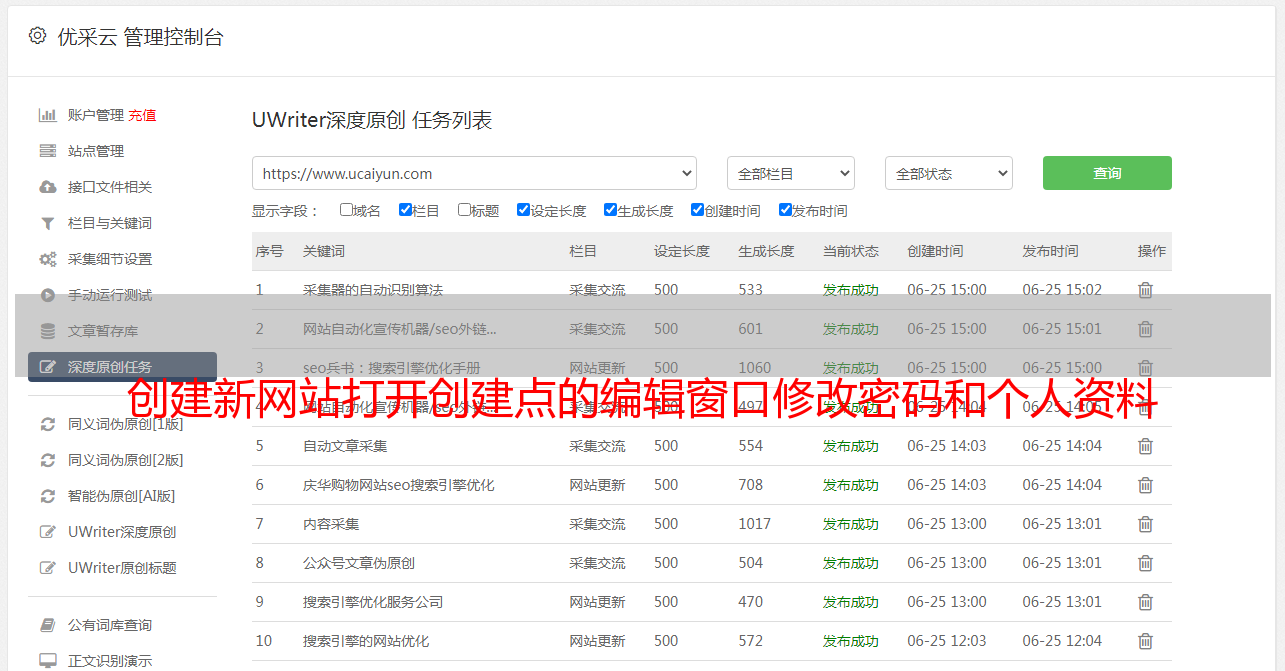Click the book icon next to 公有词库查询
The height and width of the screenshot is (671, 1285).
point(47,625)
